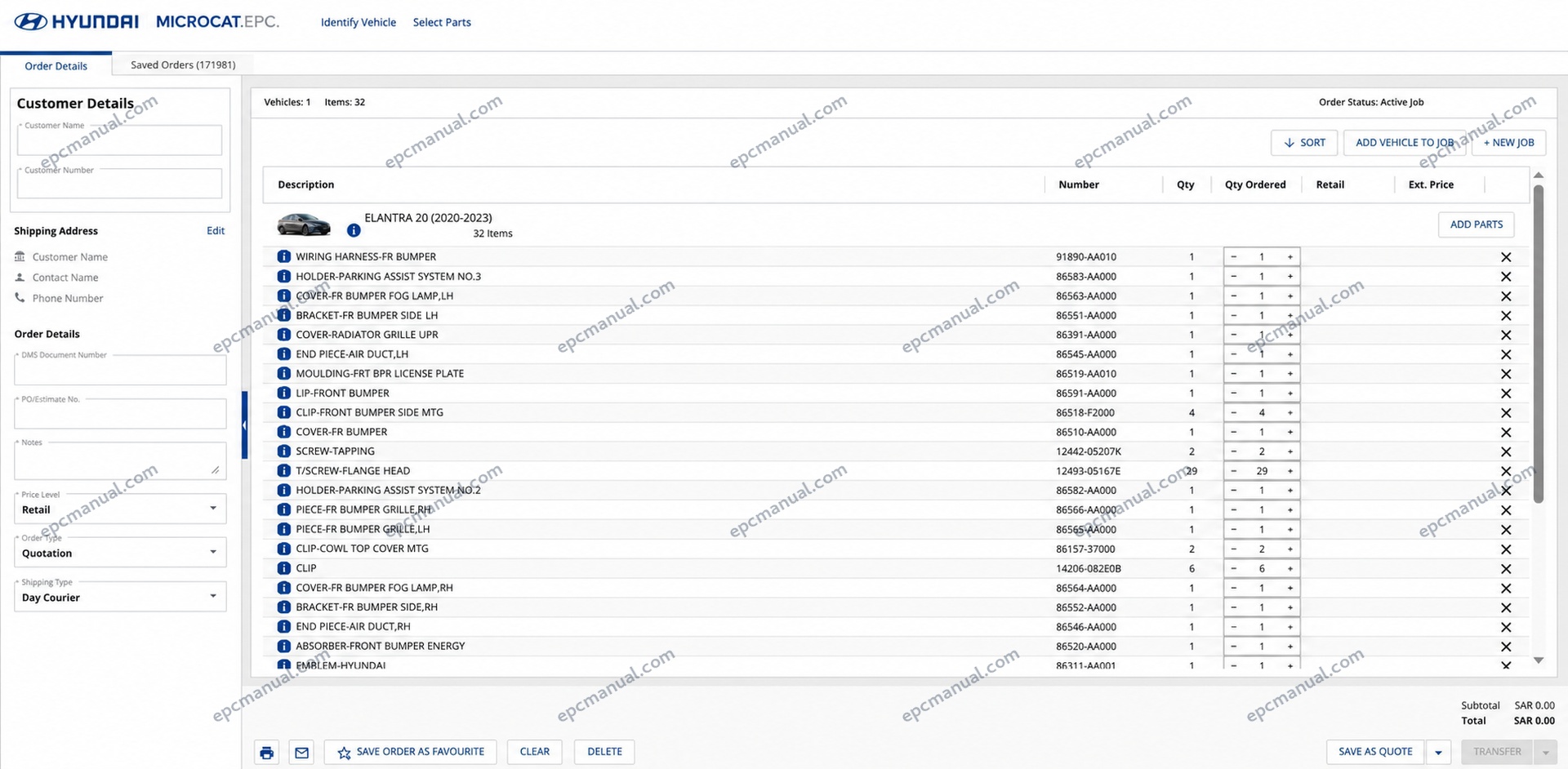Viewport: 1568px width, 769px height.
Task: Remove COVER-FR BUMPER row using X
Action: (x=1506, y=433)
